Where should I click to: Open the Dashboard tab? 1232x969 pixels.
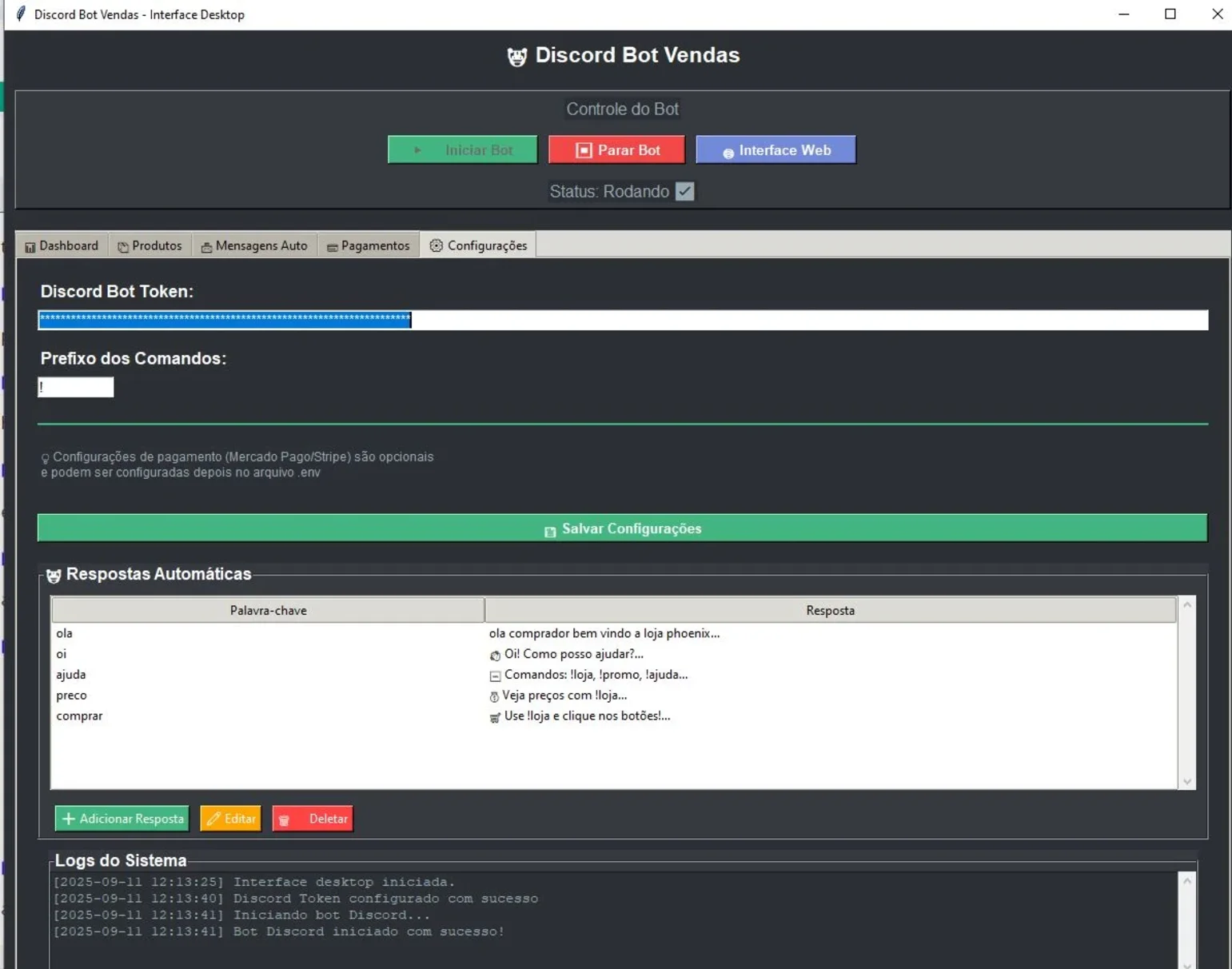(62, 245)
